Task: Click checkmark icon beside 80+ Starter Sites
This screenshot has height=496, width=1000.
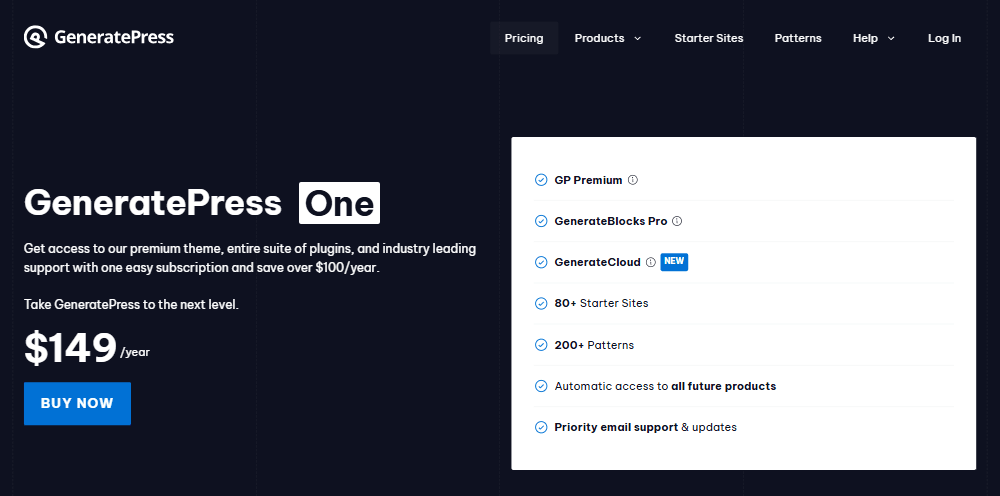Action: point(542,303)
